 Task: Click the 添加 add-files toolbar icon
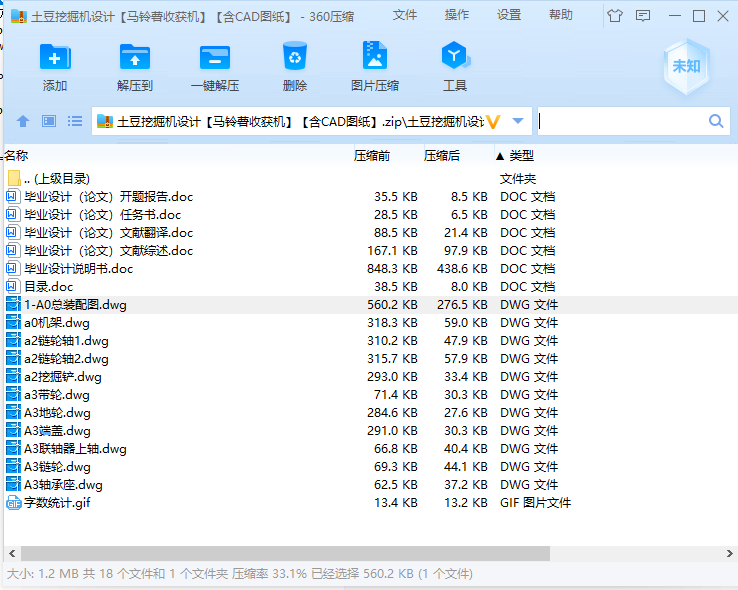coord(55,57)
